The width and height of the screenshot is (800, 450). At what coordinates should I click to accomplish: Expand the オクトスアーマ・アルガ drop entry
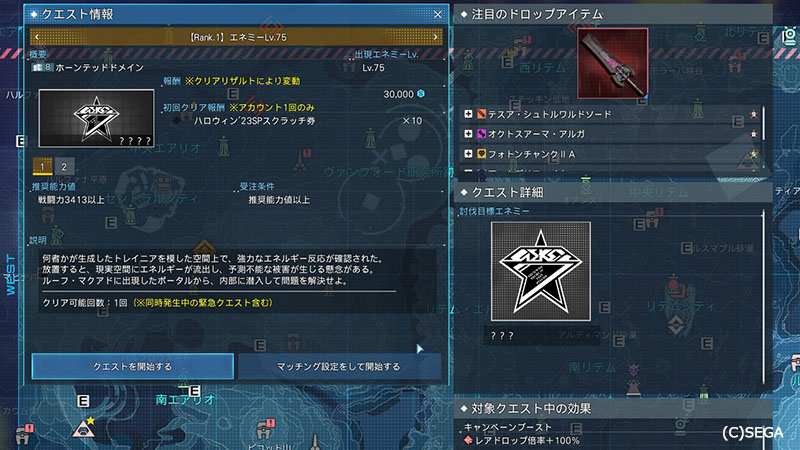[x=468, y=134]
